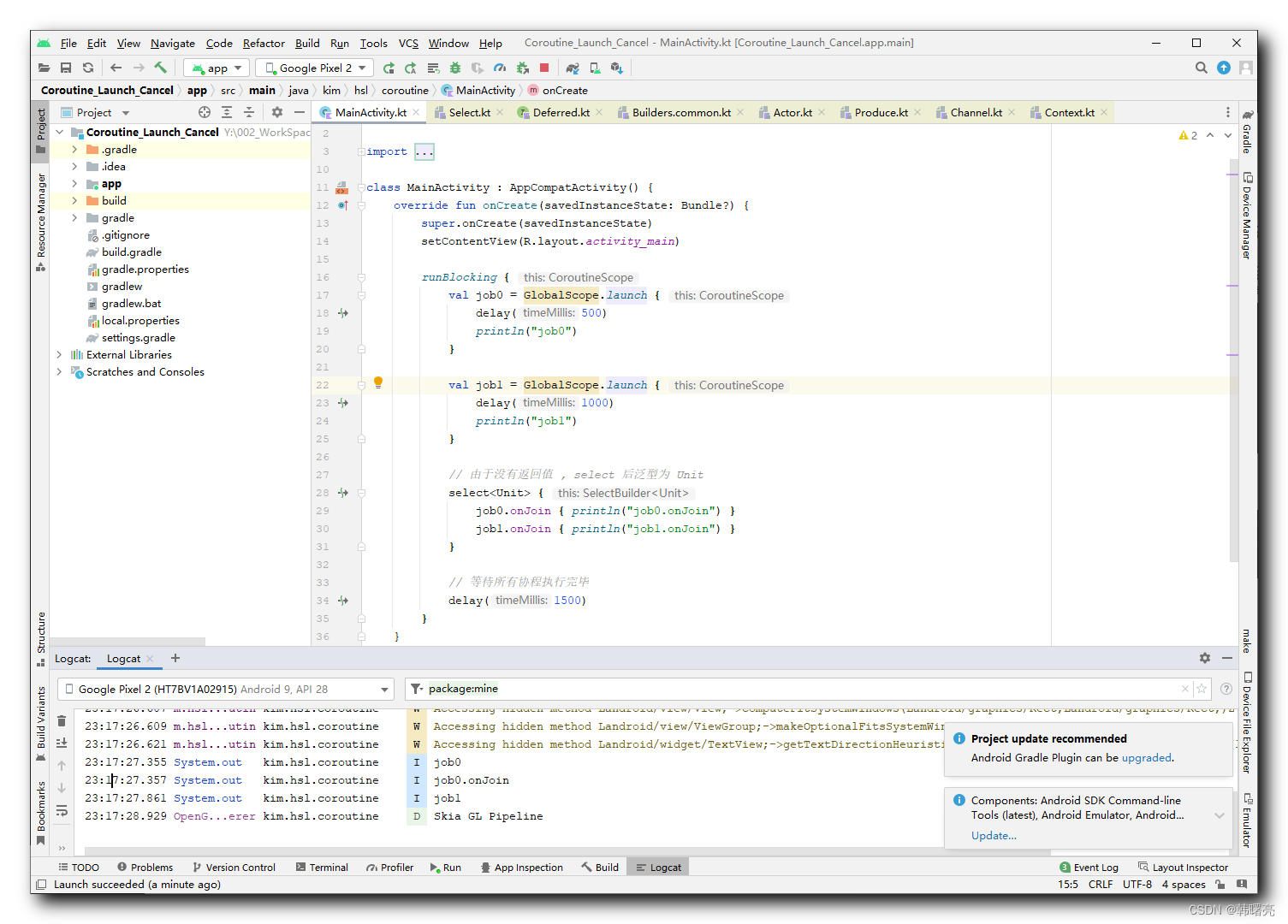Click the Apply Changes and Restart Activity icon
1288x924 pixels.
[411, 68]
